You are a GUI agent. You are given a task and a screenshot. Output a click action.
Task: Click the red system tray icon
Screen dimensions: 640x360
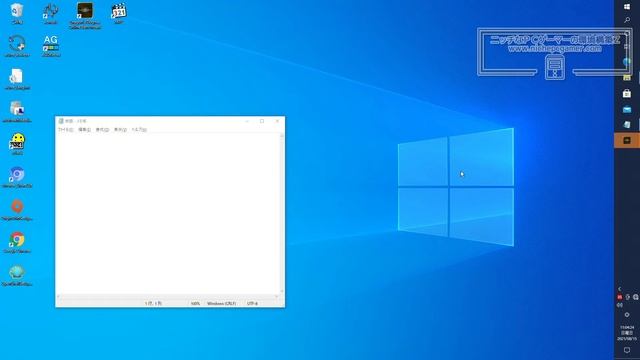(620, 297)
